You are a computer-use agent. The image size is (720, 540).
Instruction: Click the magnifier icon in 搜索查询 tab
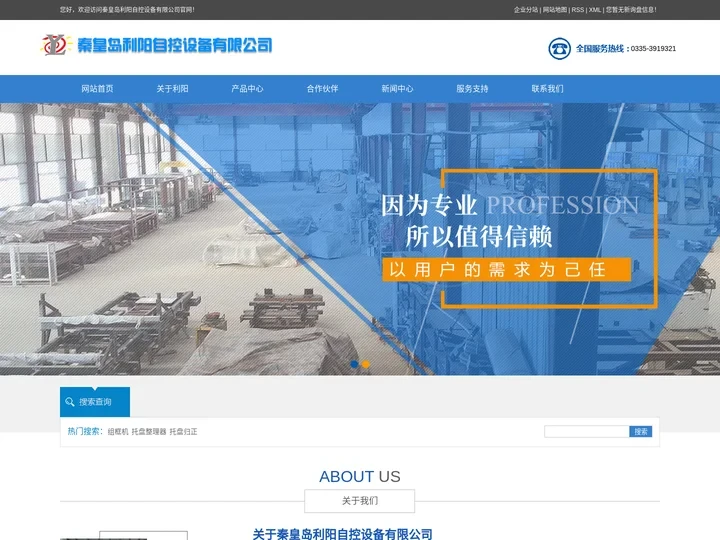(x=70, y=402)
